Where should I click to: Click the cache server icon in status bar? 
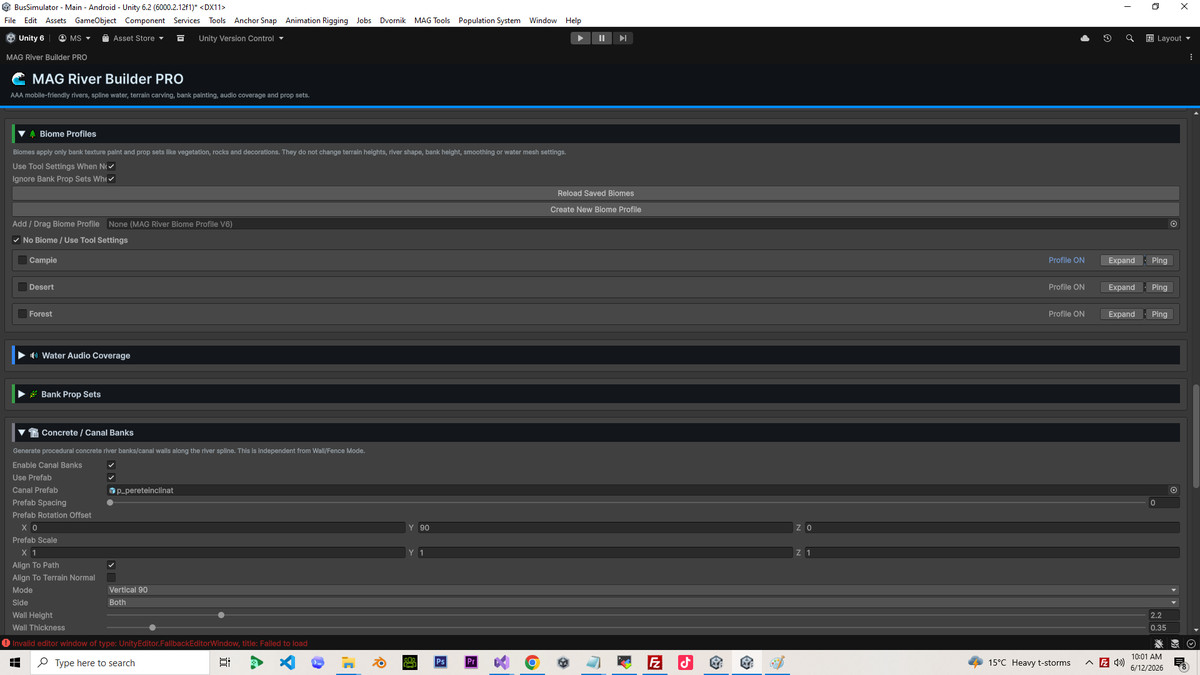pyautogui.click(x=1175, y=643)
